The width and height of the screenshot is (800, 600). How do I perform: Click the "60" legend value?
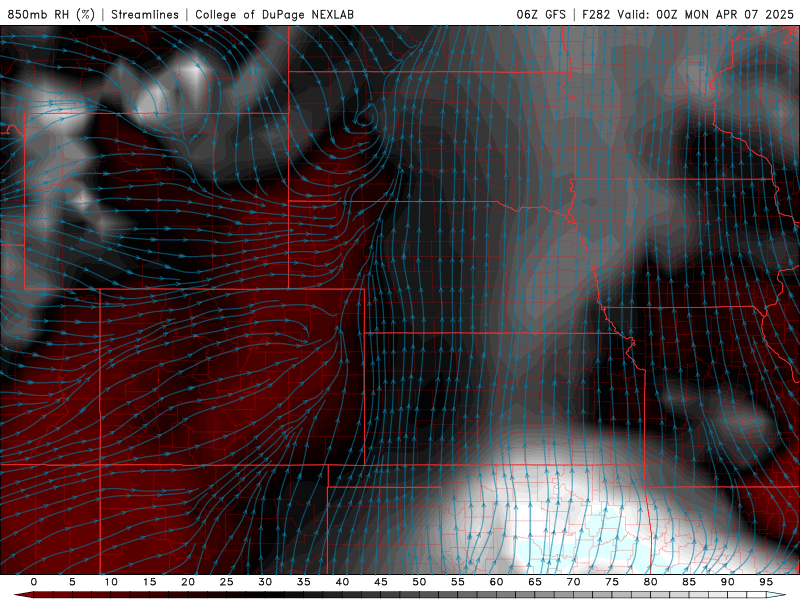[x=496, y=582]
